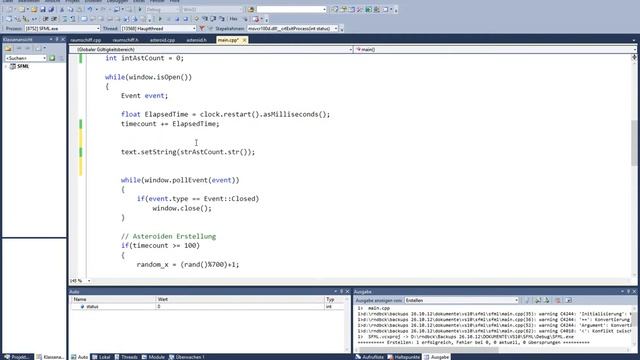Viewport: 640px width, 360px height.
Task: Click the Find in Files binoculars icon
Action: click(x=251, y=9)
